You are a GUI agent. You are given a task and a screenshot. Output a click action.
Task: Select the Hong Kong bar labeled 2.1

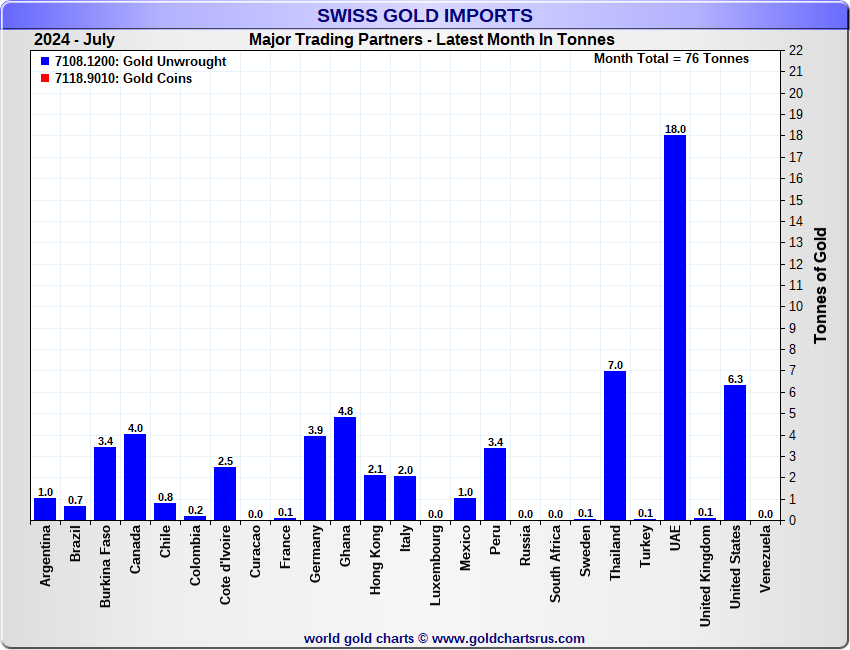pyautogui.click(x=375, y=497)
